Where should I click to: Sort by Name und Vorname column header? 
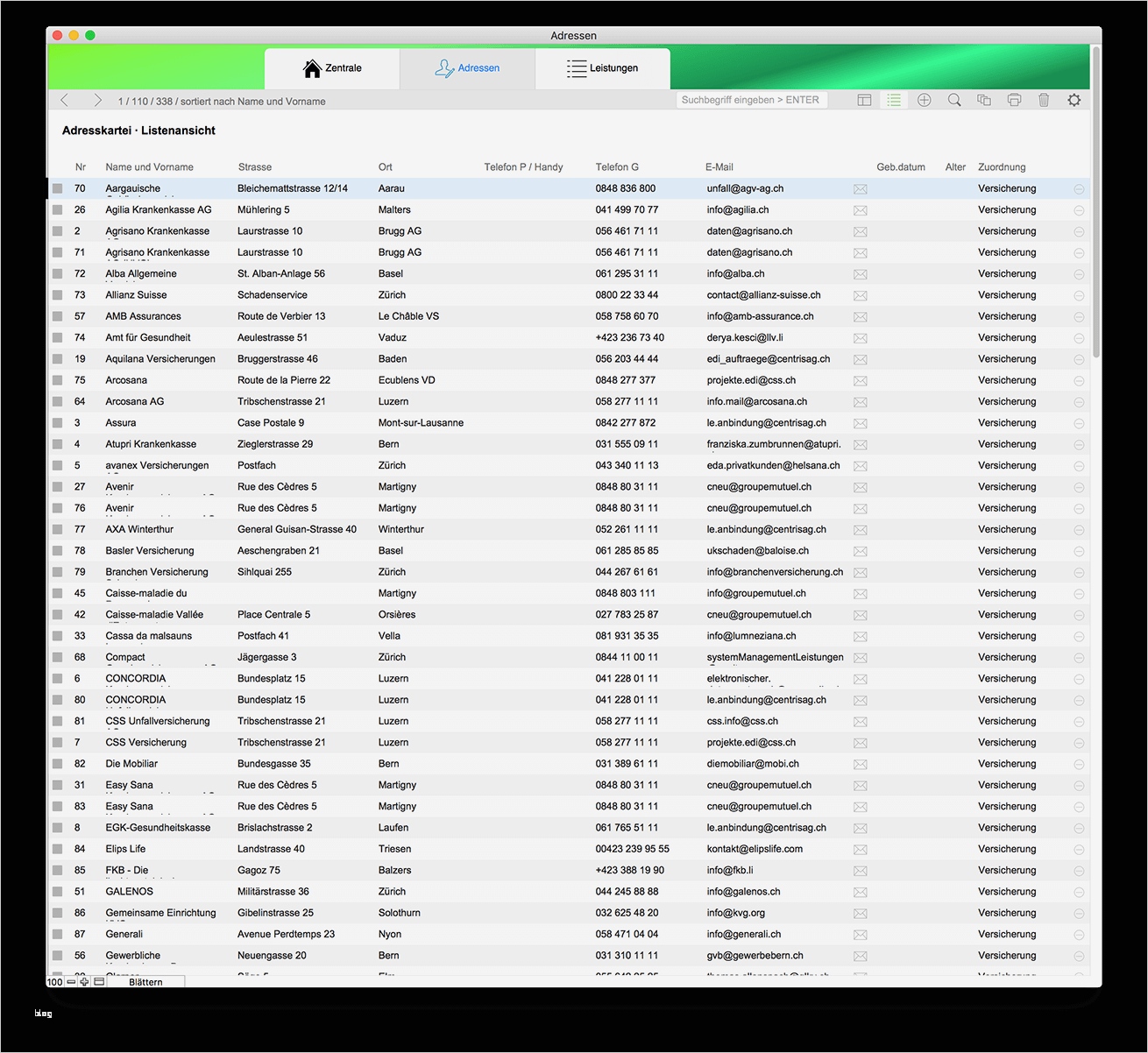(150, 167)
